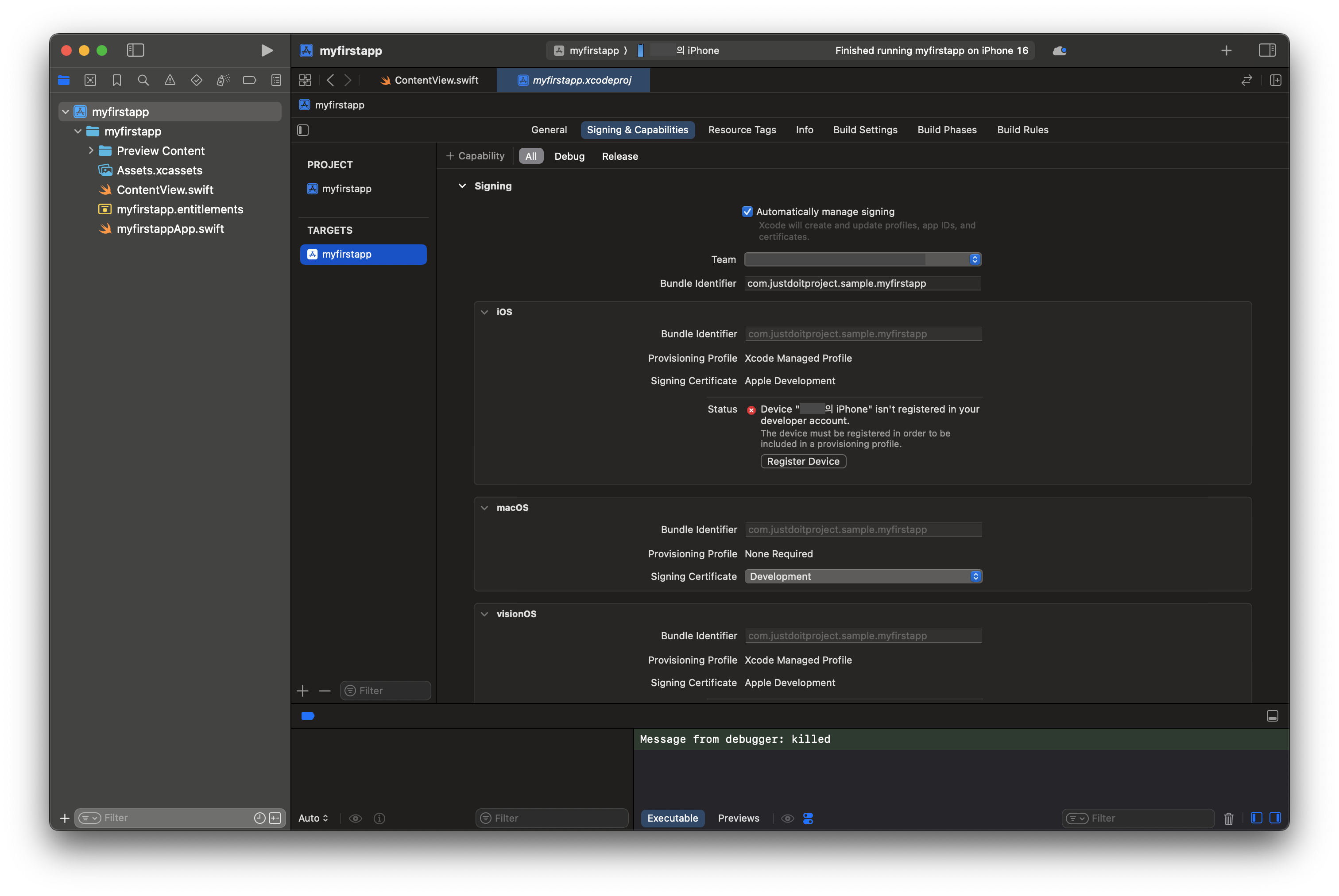Open the Issue navigator warning icon

click(x=170, y=81)
